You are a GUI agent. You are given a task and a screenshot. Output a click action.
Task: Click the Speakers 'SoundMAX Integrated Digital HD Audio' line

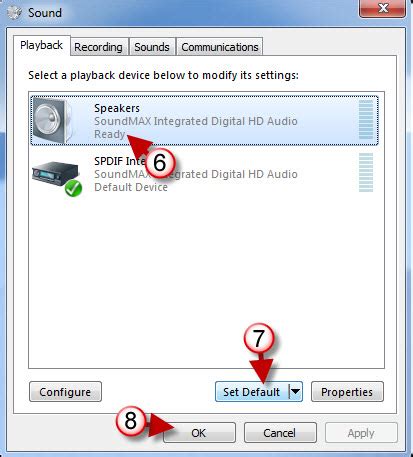[x=196, y=121]
